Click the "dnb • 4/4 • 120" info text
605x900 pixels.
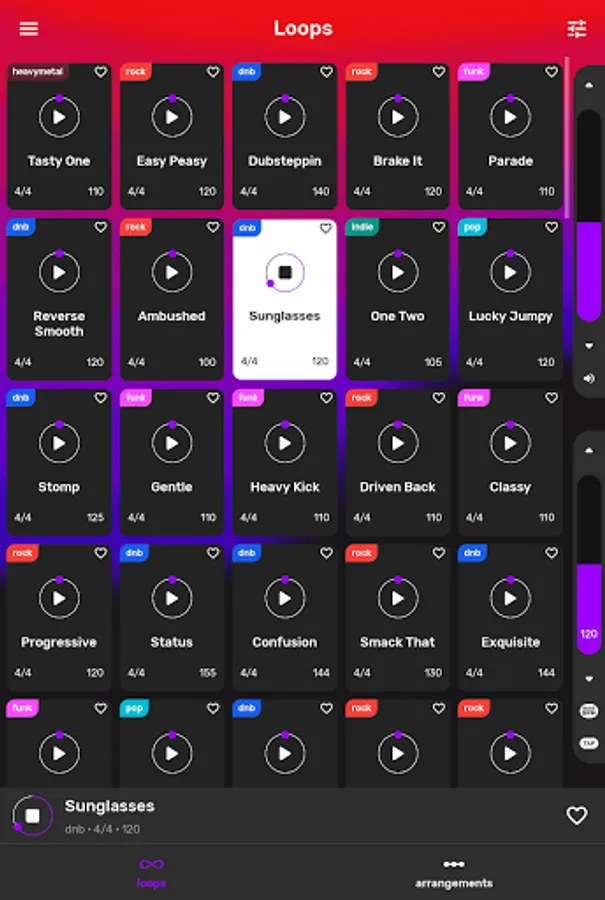tap(102, 829)
